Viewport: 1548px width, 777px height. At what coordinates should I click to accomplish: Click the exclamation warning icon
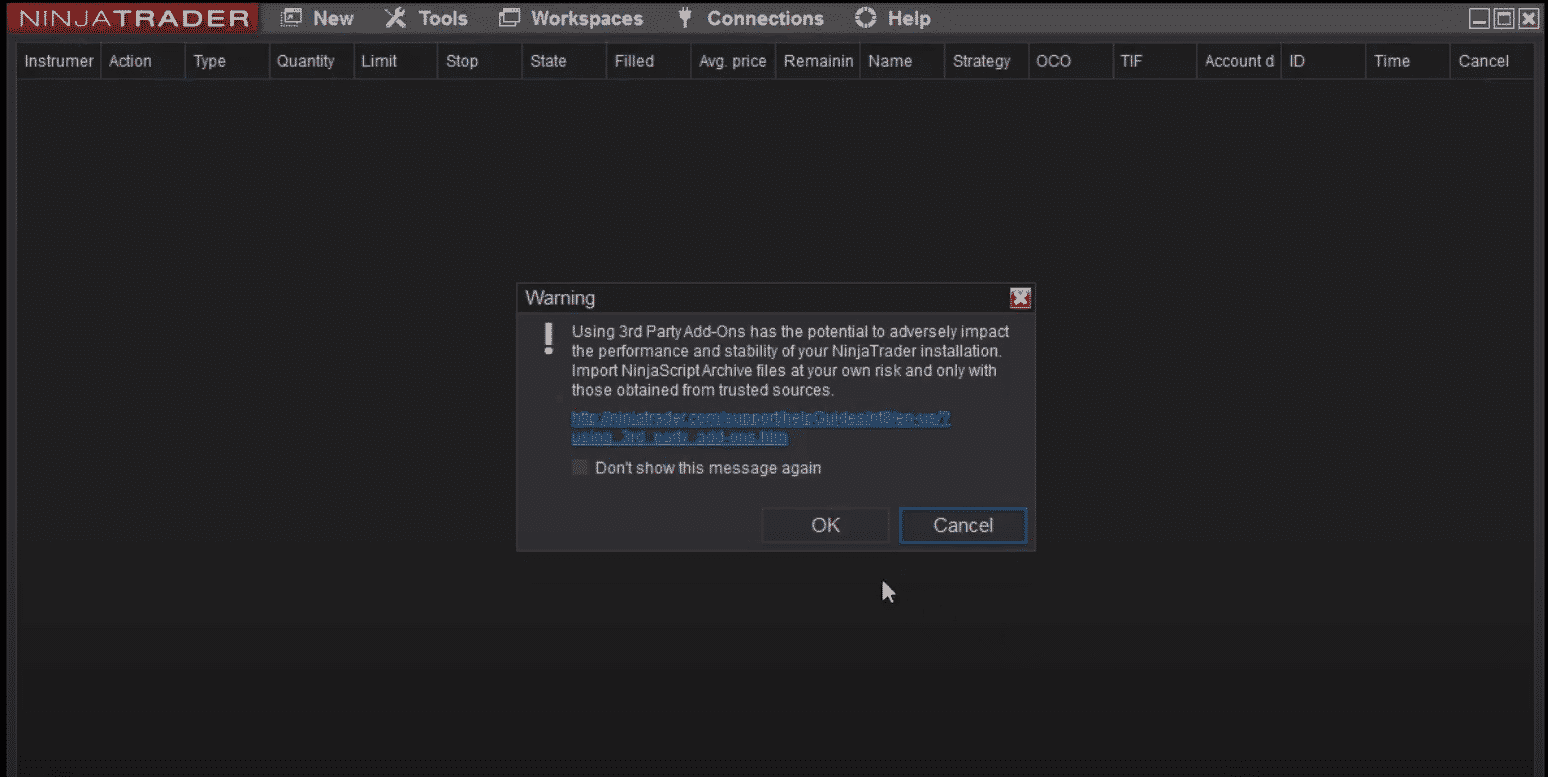point(548,338)
